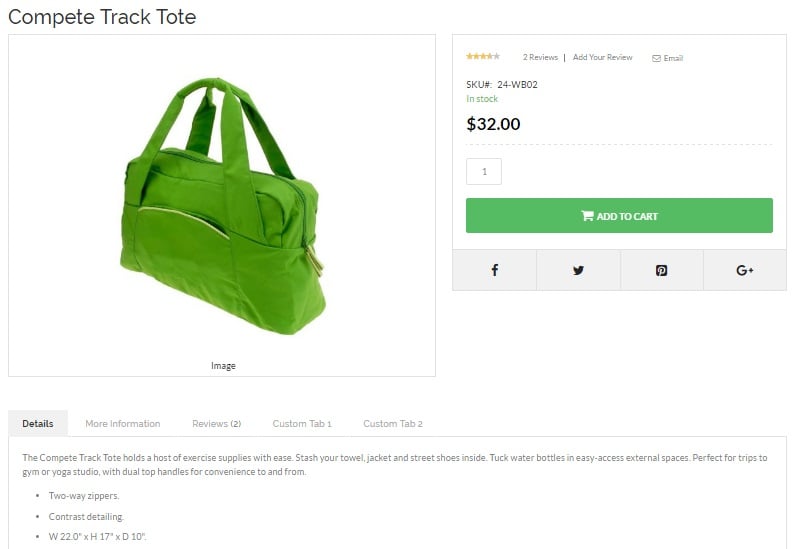Share product on Google Plus
Viewport: 795px width, 549px height.
pos(745,270)
